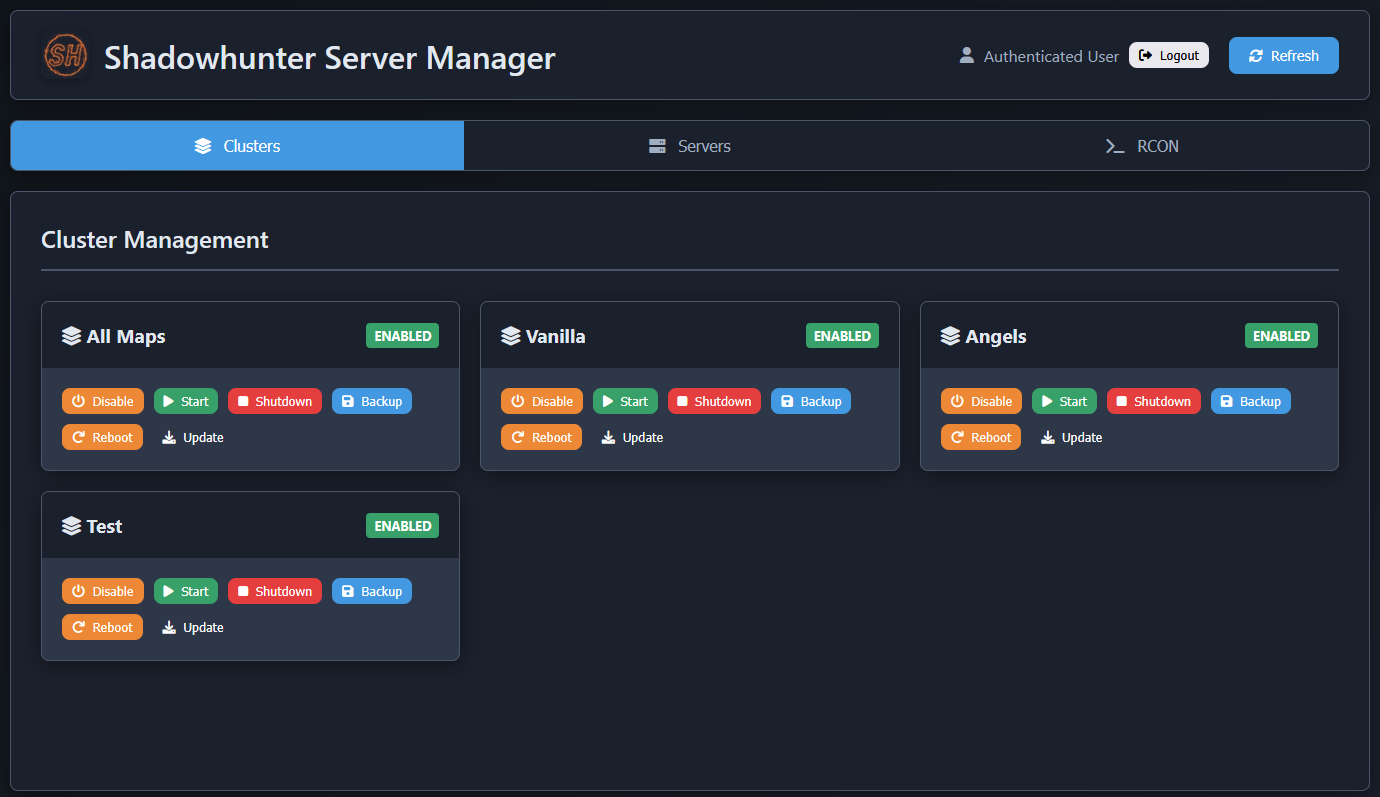The width and height of the screenshot is (1380, 797).
Task: Click Update under the Test cluster
Action: (x=192, y=627)
